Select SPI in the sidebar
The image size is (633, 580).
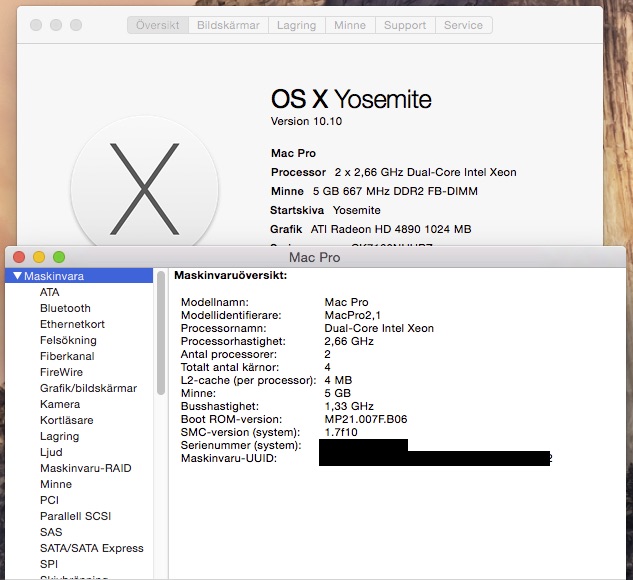click(x=49, y=564)
